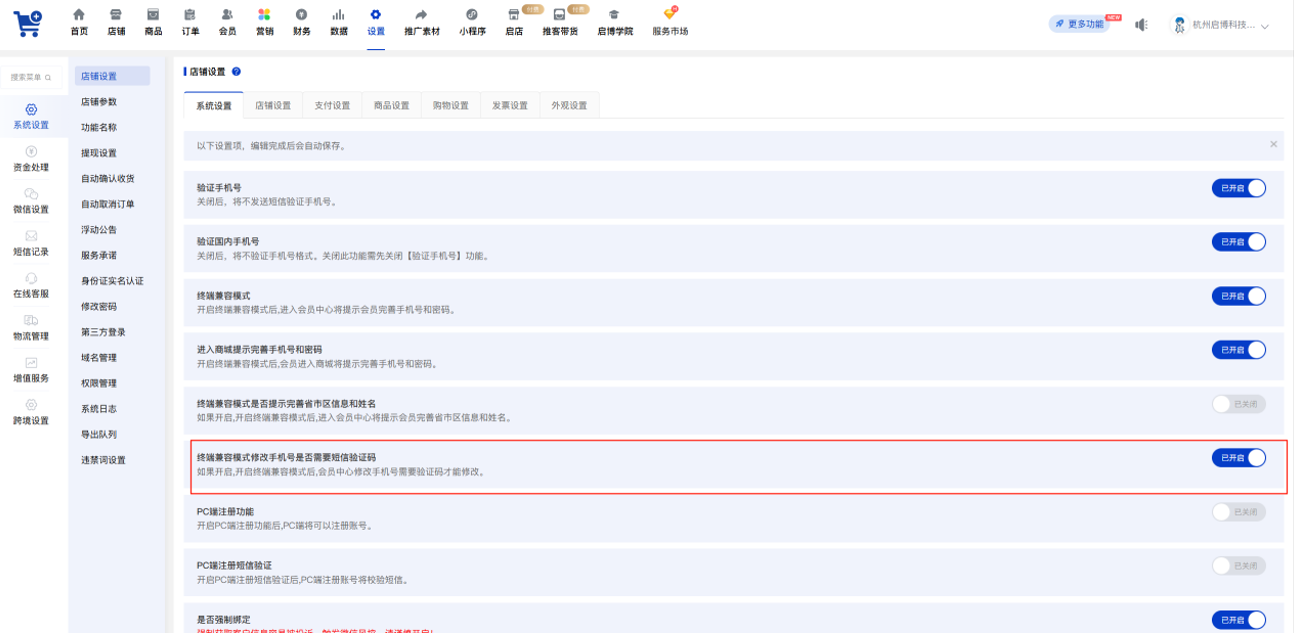Select 跨境设置 in the left sidebar
Image resolution: width=1294 pixels, height=633 pixels.
[x=31, y=412]
